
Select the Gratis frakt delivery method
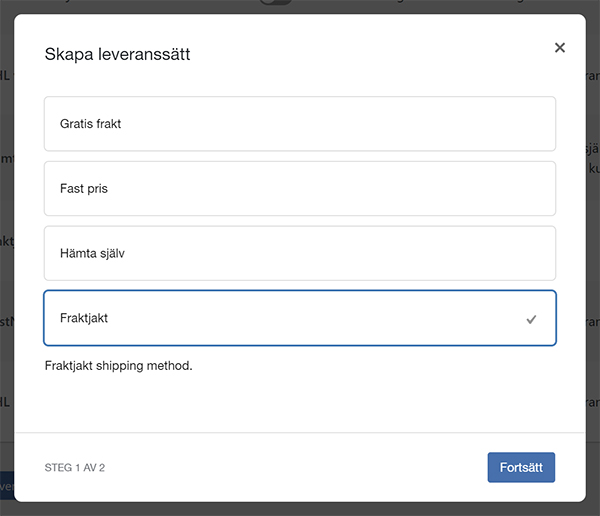pos(300,124)
